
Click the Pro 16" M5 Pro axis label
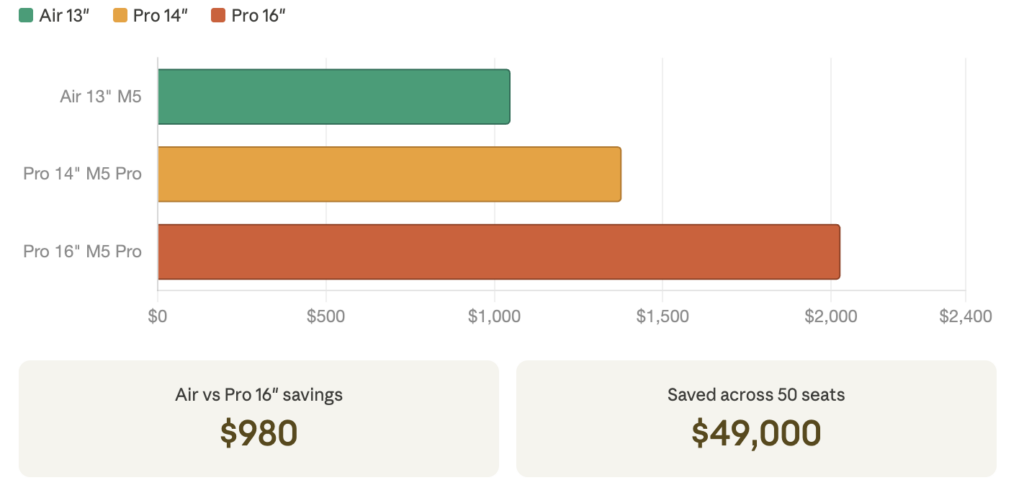point(82,251)
